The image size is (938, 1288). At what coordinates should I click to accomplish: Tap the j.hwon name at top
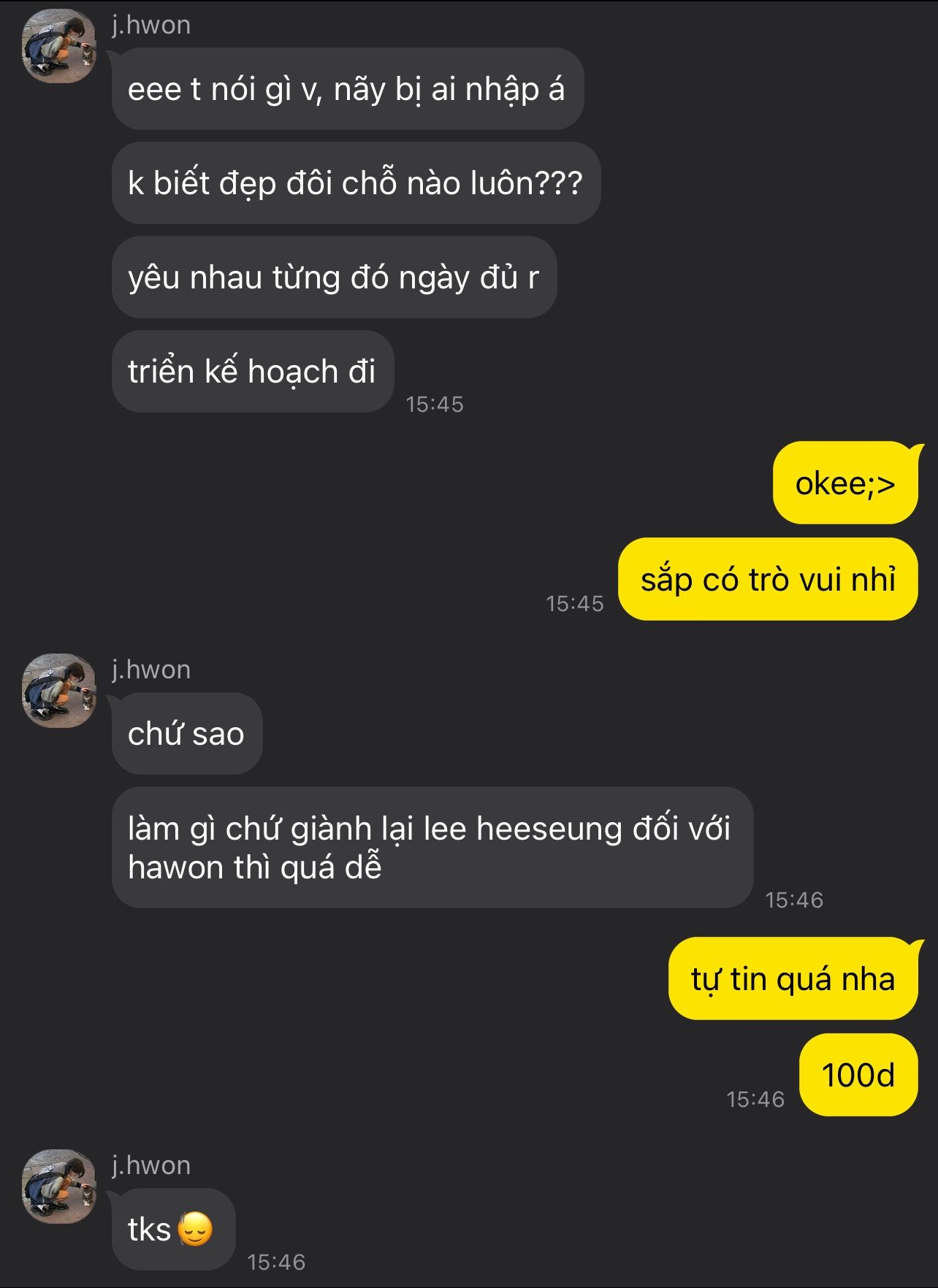[x=151, y=25]
